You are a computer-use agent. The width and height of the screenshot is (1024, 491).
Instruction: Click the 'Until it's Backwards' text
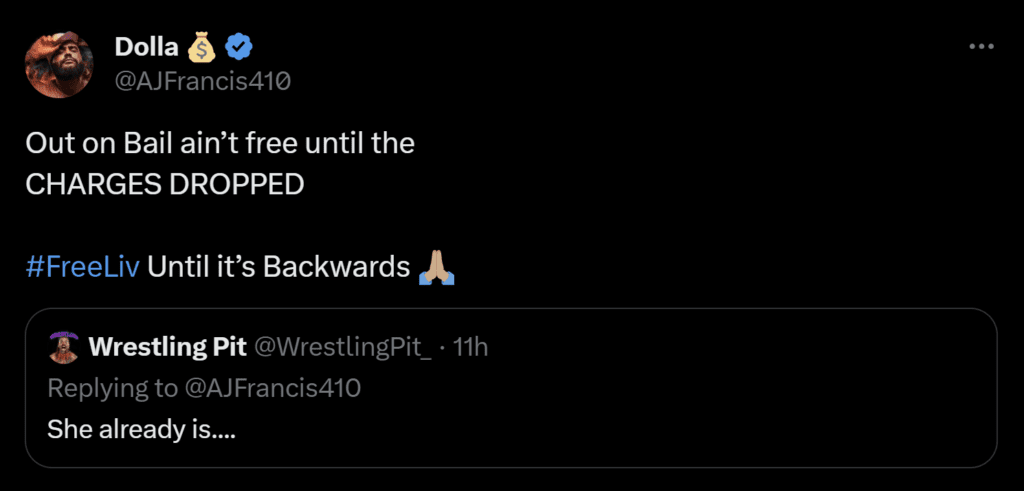coord(279,268)
